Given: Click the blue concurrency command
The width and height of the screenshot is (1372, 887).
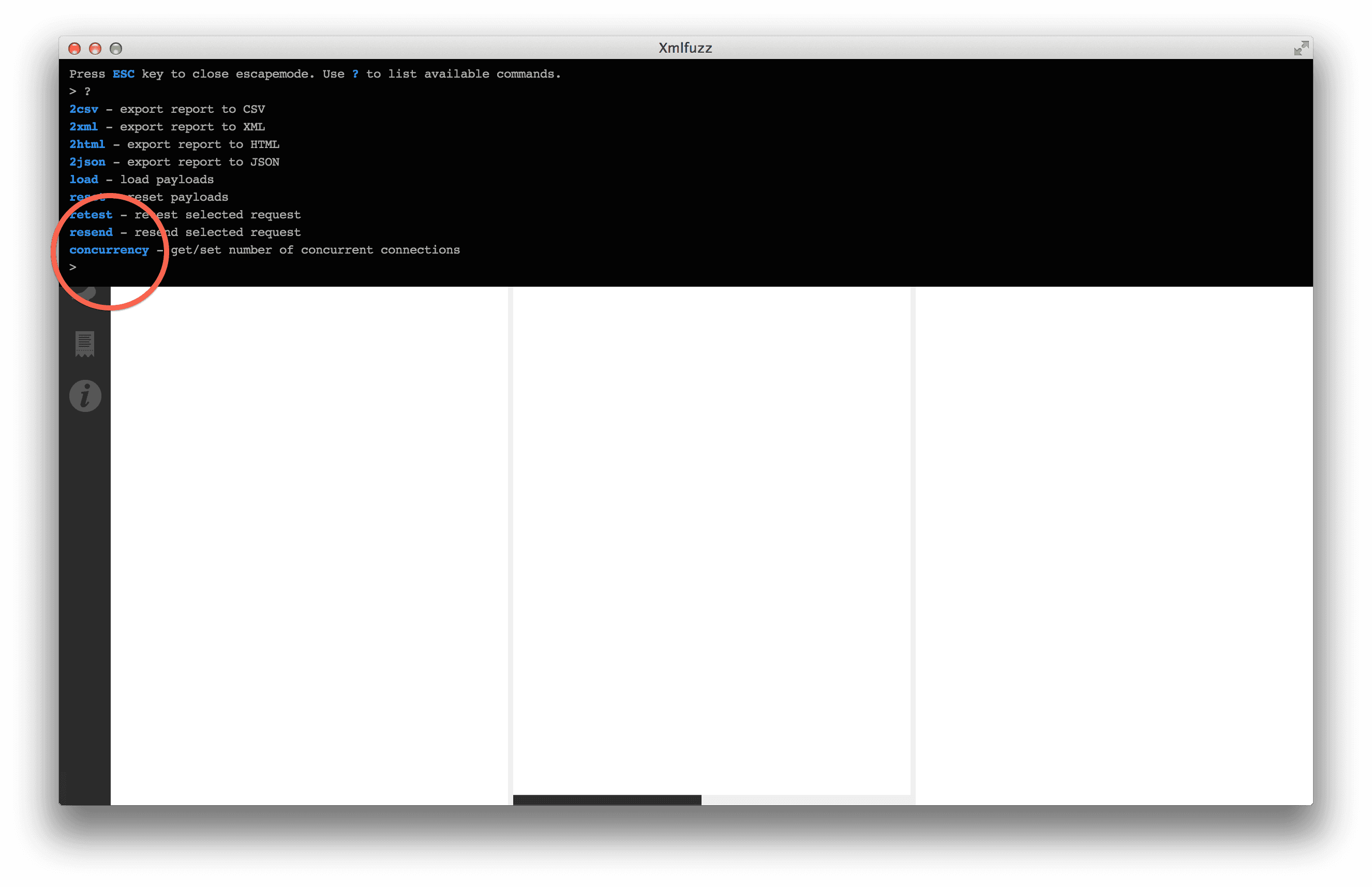Looking at the screenshot, I should pos(109,250).
